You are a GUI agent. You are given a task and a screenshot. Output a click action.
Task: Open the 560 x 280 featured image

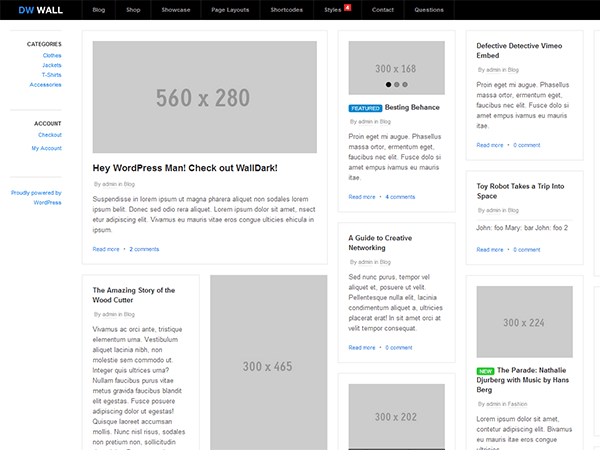(204, 97)
